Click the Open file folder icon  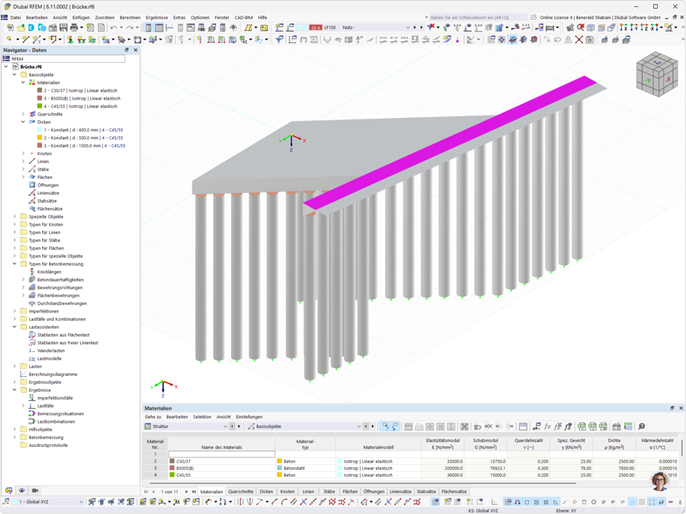point(21,28)
